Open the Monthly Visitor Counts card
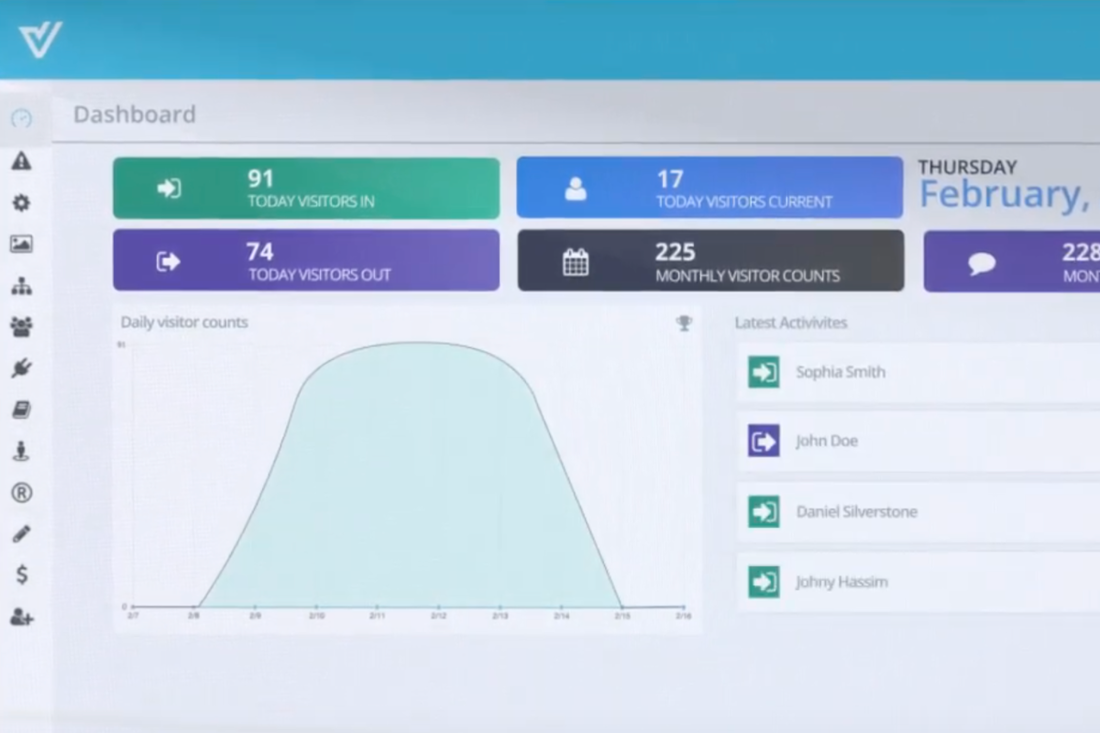Screen dimensions: 1100x733 [710, 261]
